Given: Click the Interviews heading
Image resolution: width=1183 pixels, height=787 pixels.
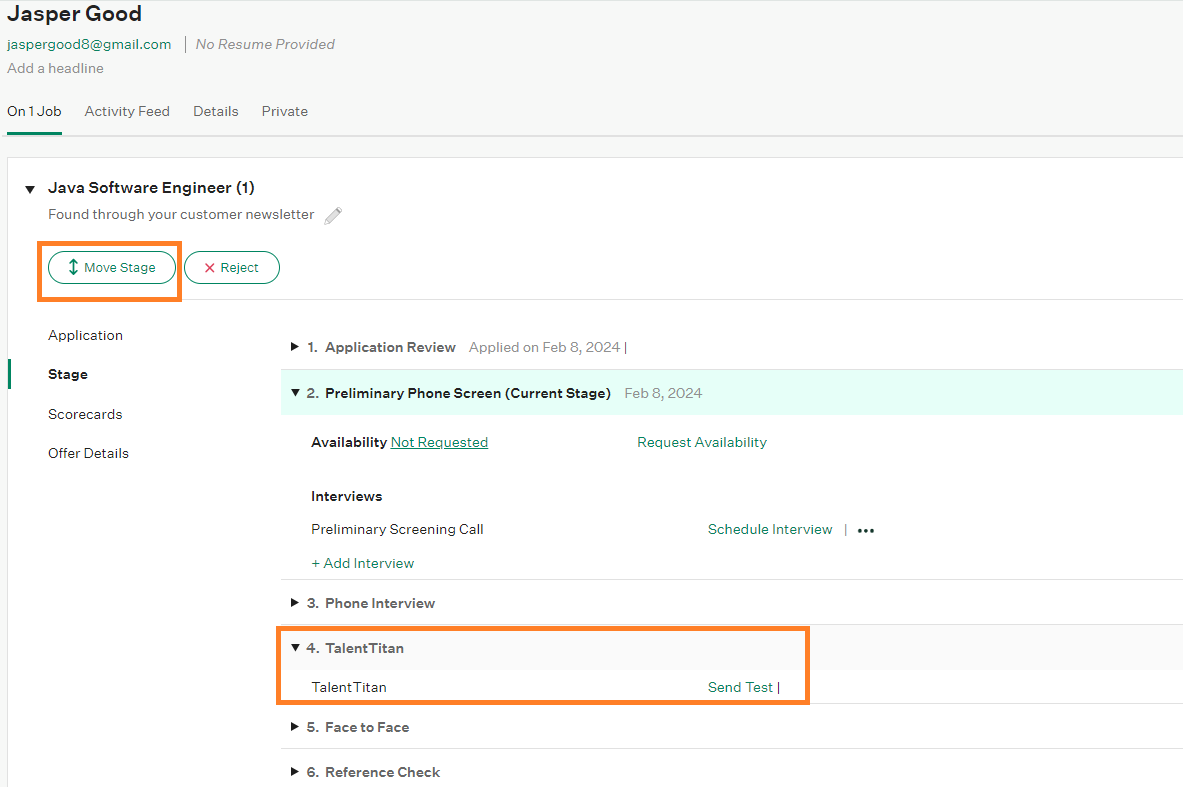Looking at the screenshot, I should 346,496.
